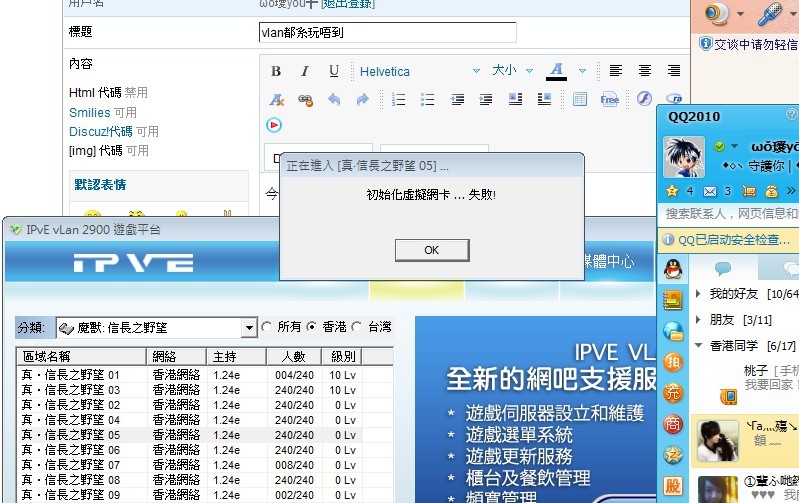
Task: Click the Free tag icon
Action: coord(609,99)
